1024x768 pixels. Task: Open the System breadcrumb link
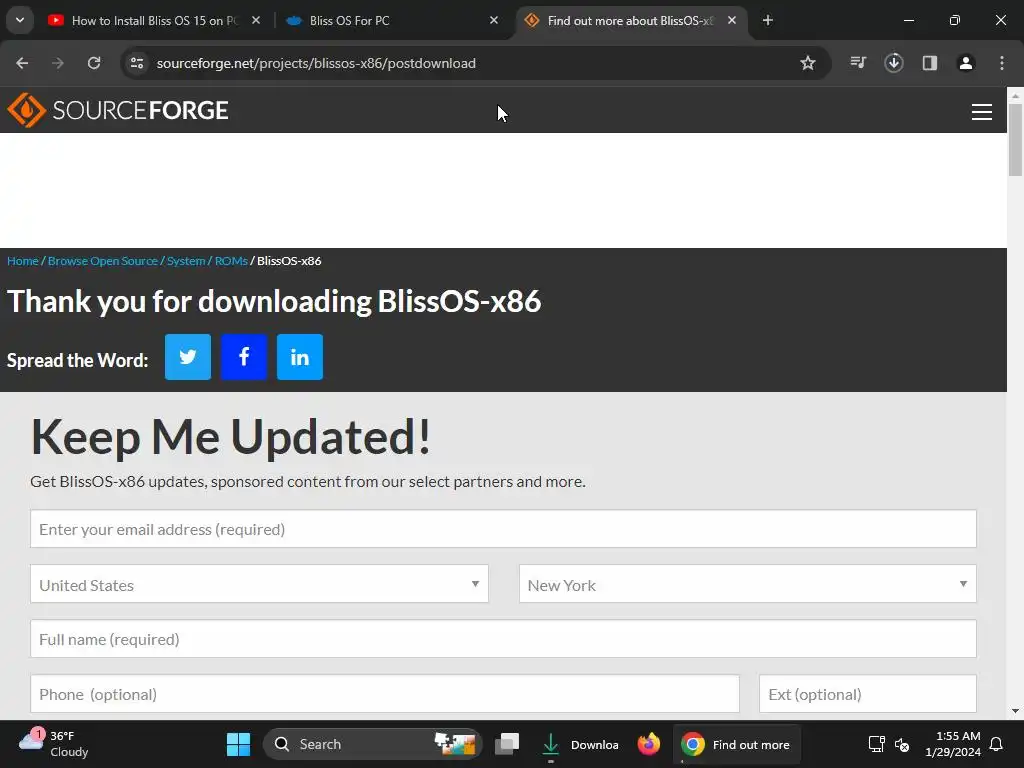point(186,261)
